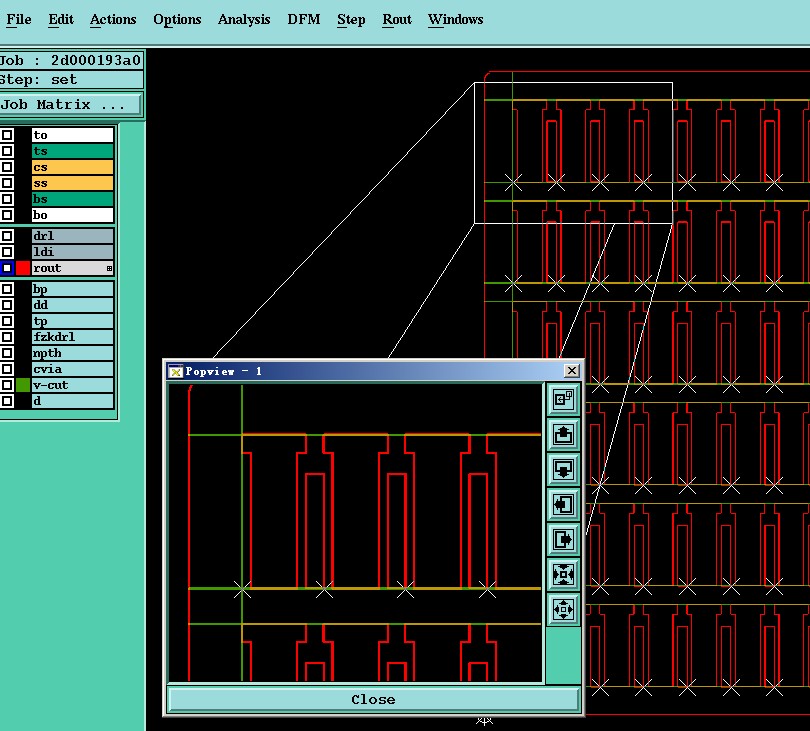Toggle the checkbox for the ts layer
Screen dimensions: 810x731
coord(7,151)
